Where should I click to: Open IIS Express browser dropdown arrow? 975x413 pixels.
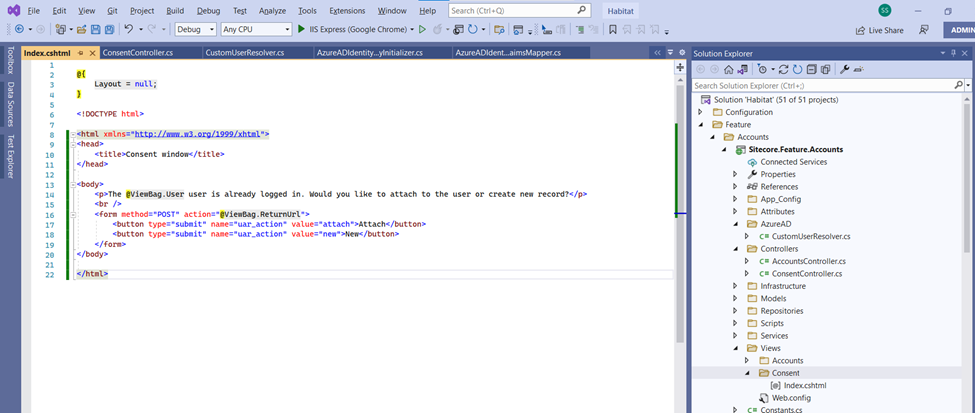(x=412, y=29)
